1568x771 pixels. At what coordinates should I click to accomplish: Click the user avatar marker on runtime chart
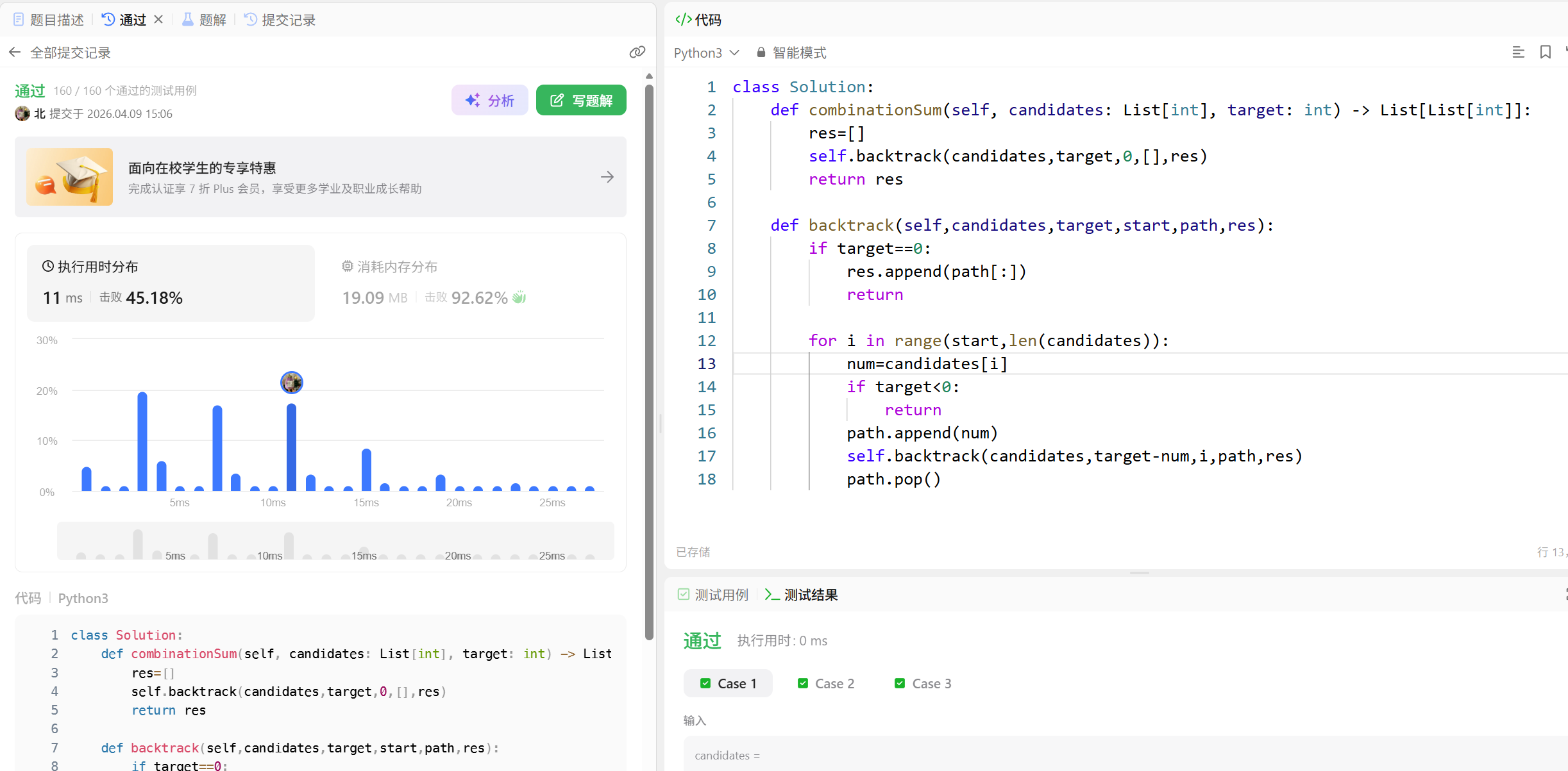[292, 383]
